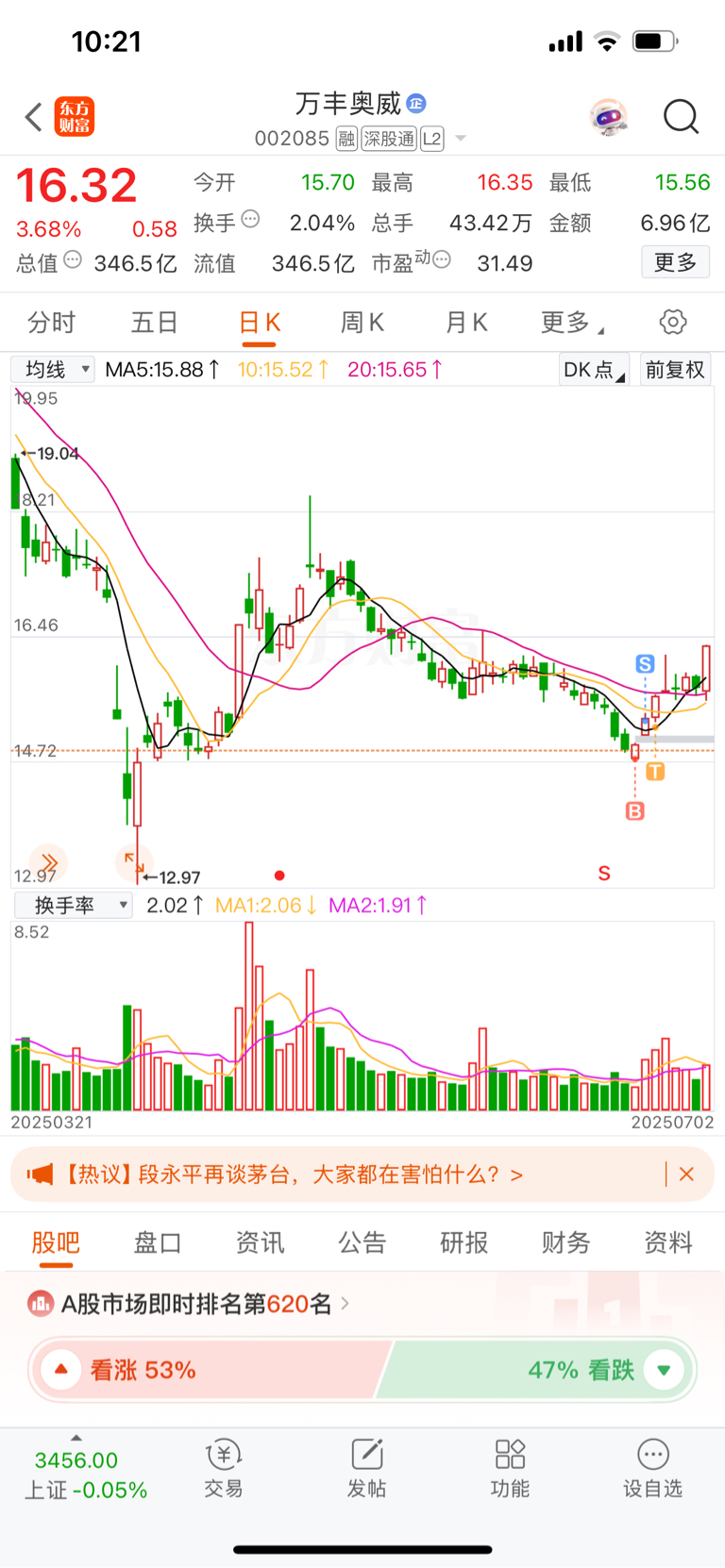
Task: Switch to the 周K tab
Action: pos(362,323)
